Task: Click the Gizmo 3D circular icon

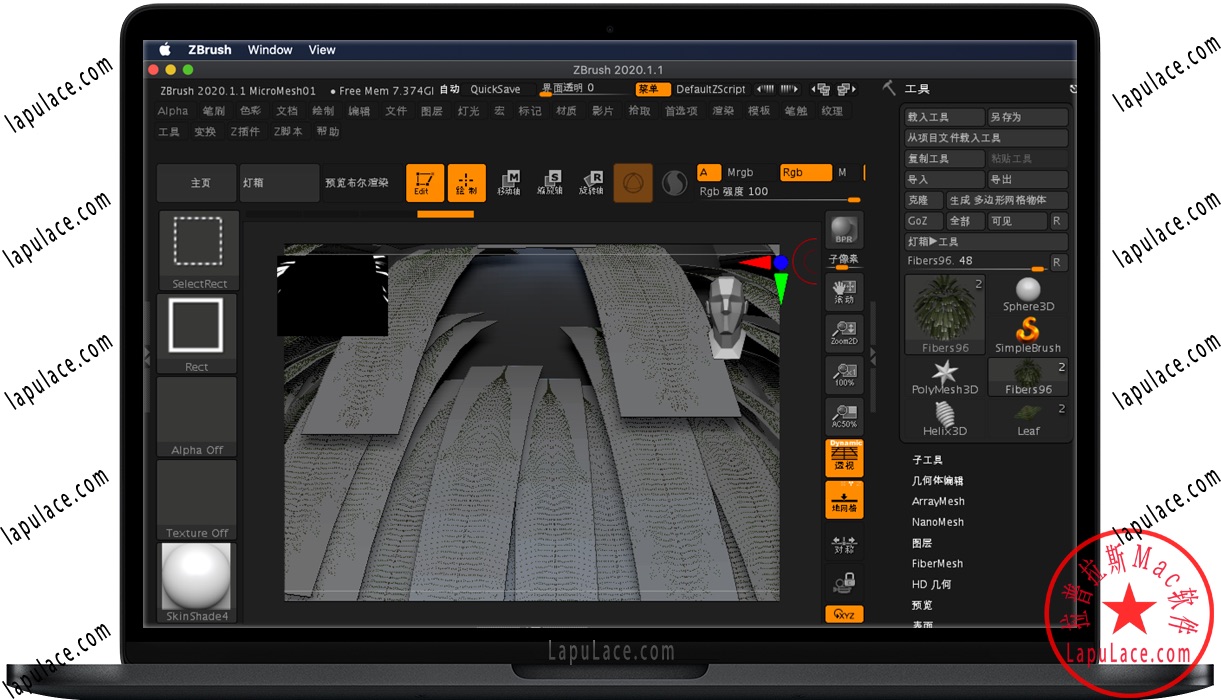Action: [633, 183]
